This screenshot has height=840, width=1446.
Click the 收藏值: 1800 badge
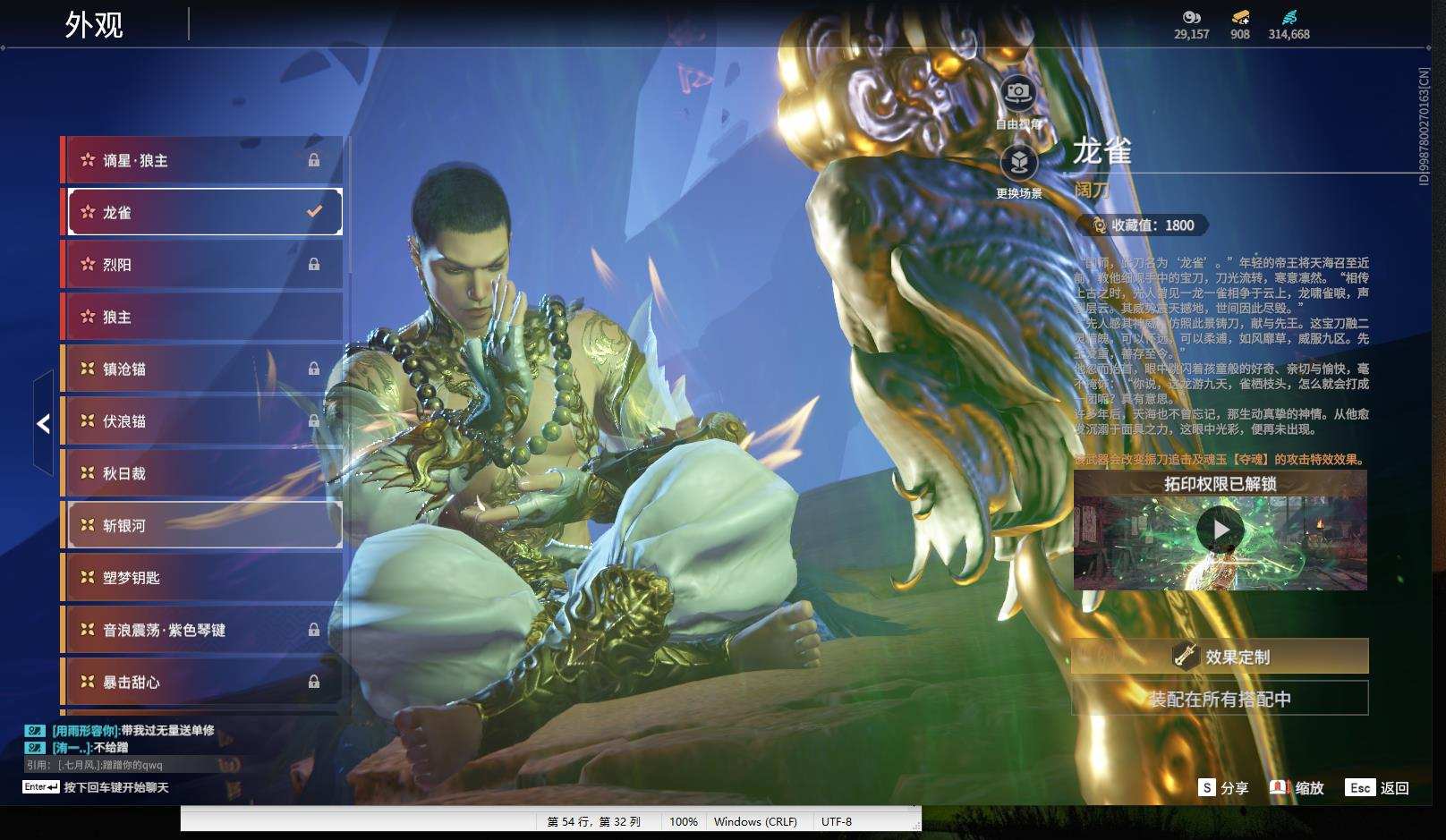(x=1143, y=225)
